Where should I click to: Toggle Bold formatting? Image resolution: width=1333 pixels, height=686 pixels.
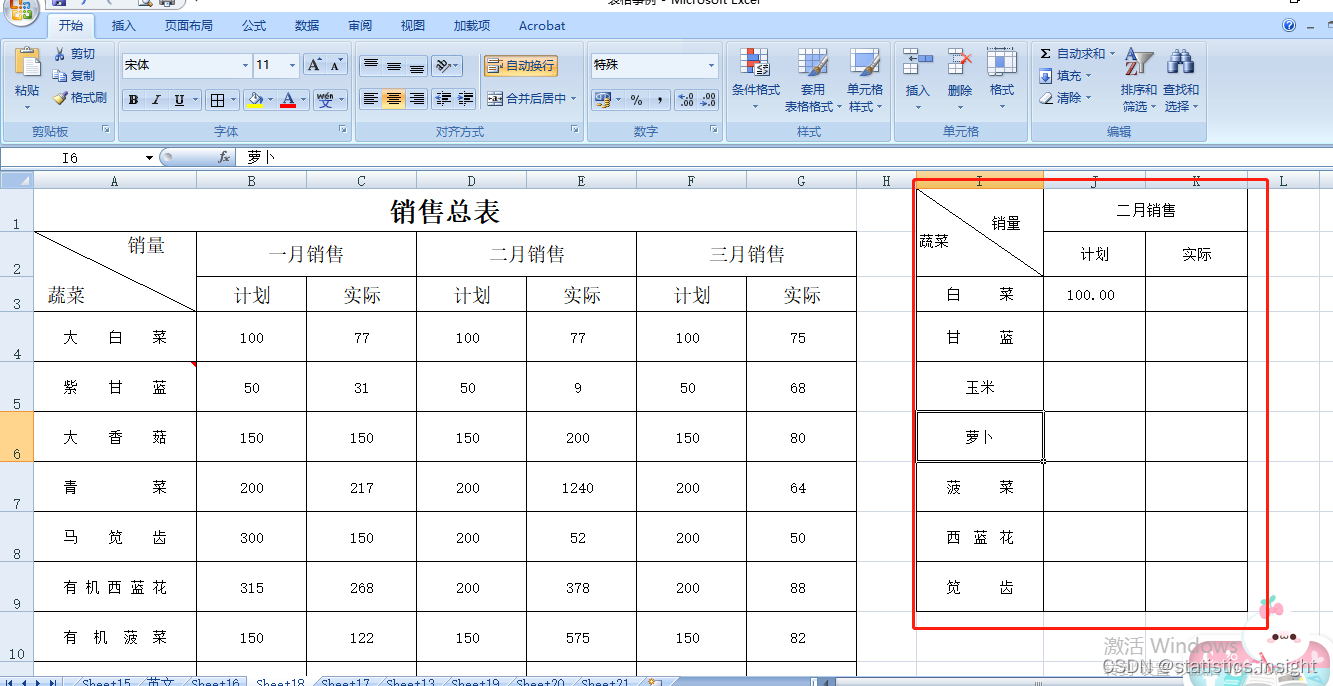[134, 100]
